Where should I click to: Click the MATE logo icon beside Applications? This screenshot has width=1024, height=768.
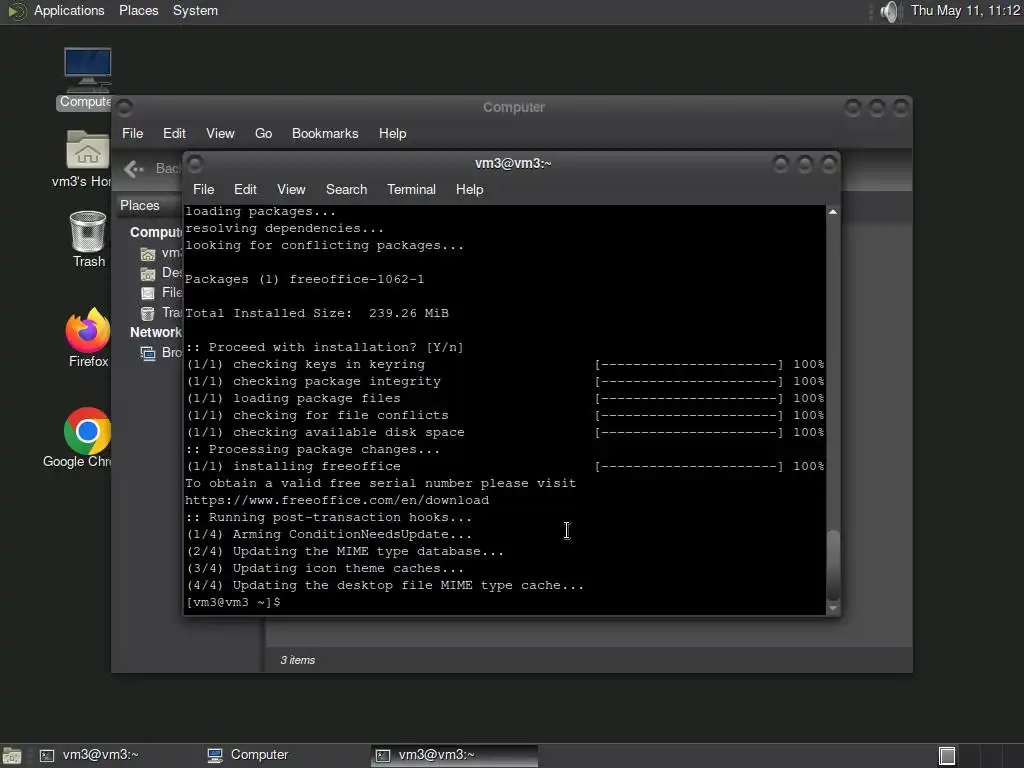click(16, 11)
